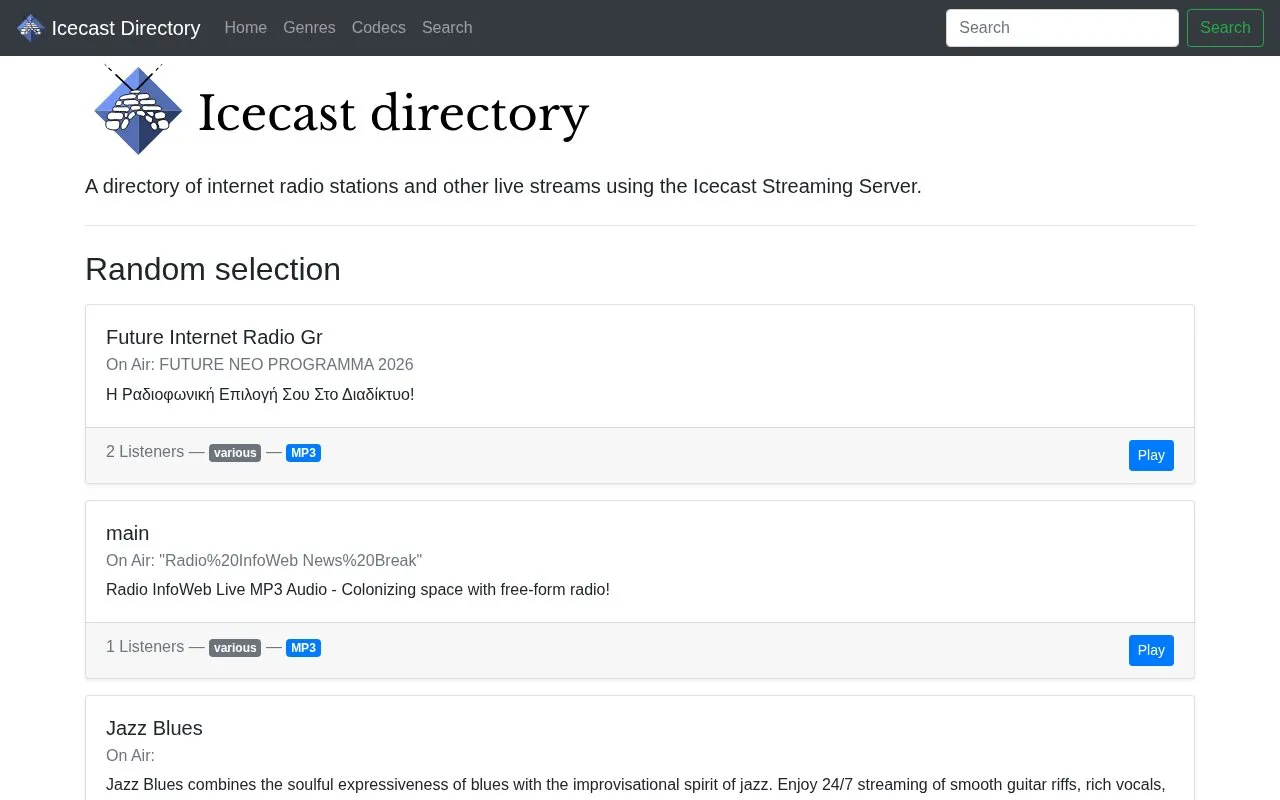Viewport: 1280px width, 800px height.
Task: Focus the Search input field in navbar
Action: pyautogui.click(x=1062, y=28)
